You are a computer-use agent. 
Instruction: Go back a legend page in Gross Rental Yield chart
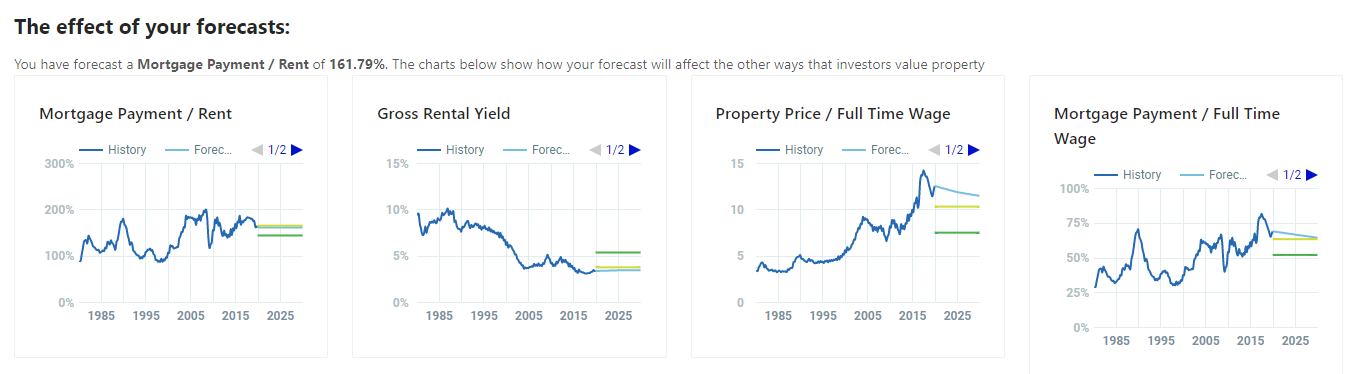click(595, 150)
